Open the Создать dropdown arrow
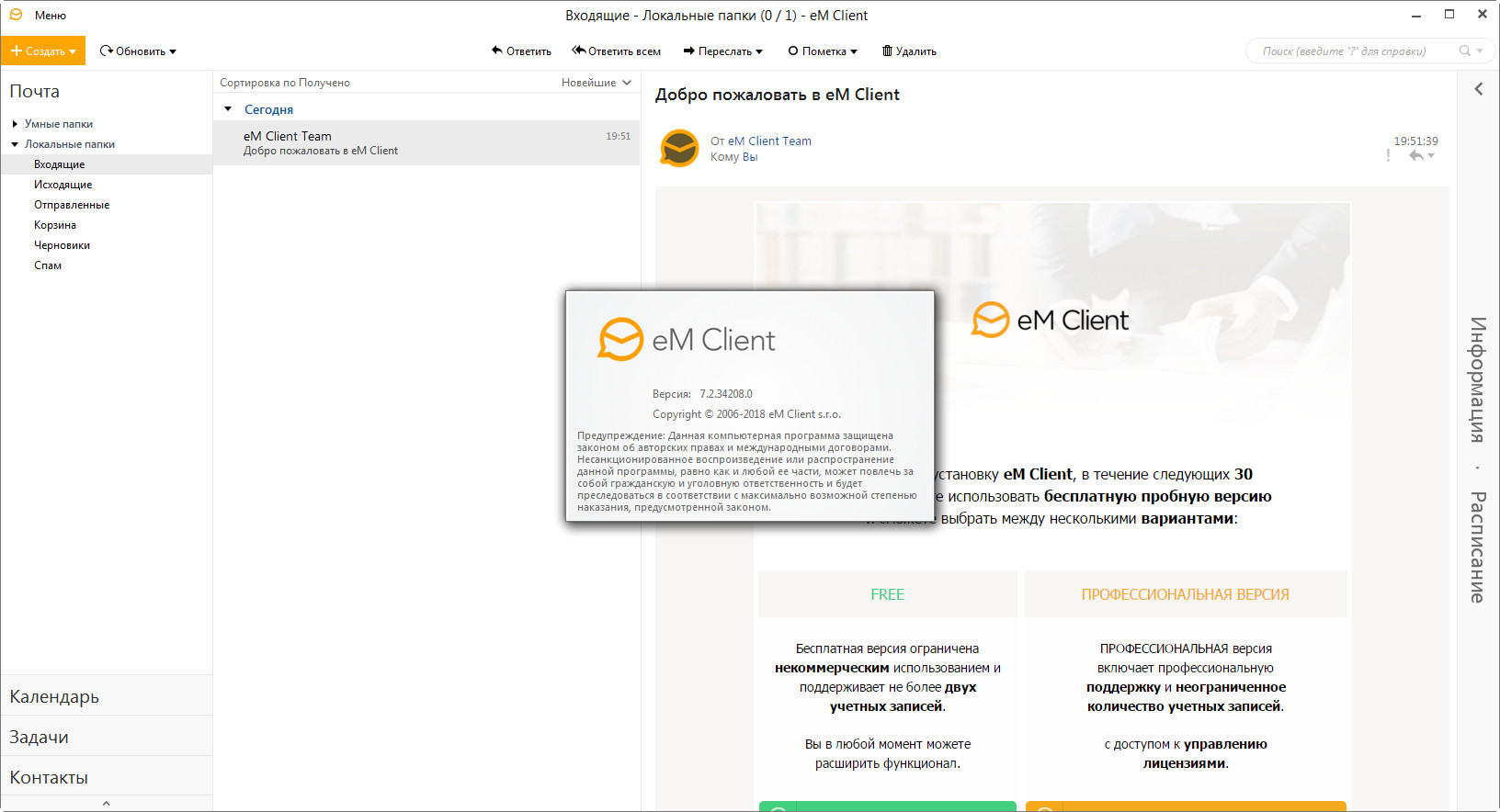1500x812 pixels. [x=74, y=51]
